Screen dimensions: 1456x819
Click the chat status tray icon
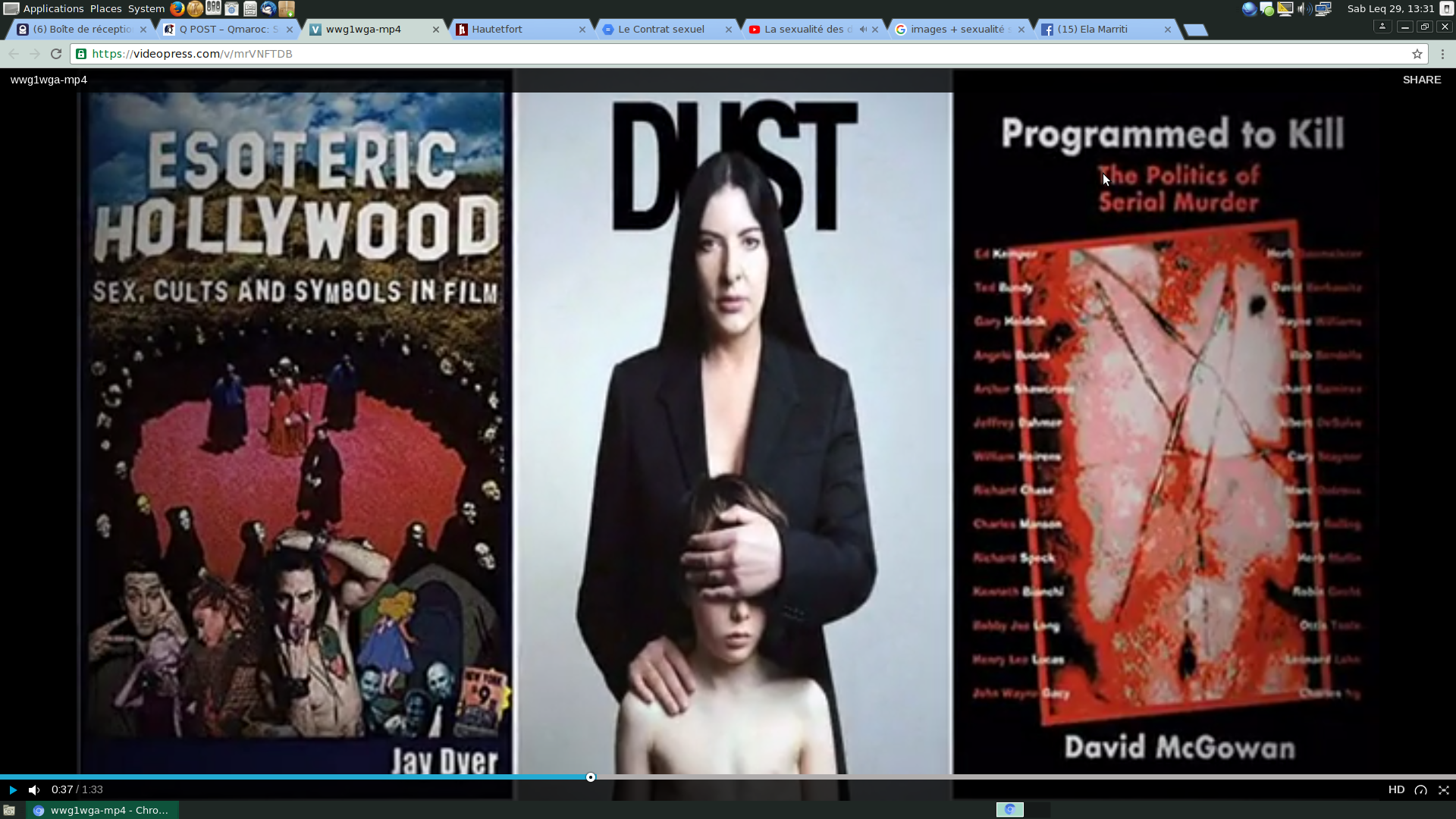pyautogui.click(x=1266, y=8)
